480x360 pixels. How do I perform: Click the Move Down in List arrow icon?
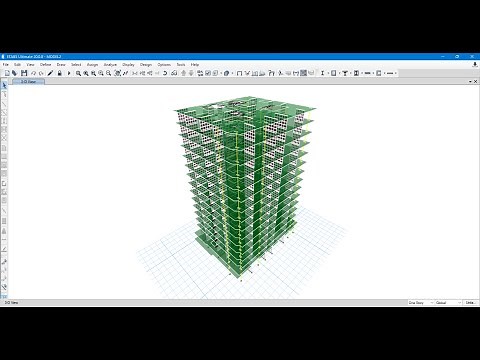(191, 73)
